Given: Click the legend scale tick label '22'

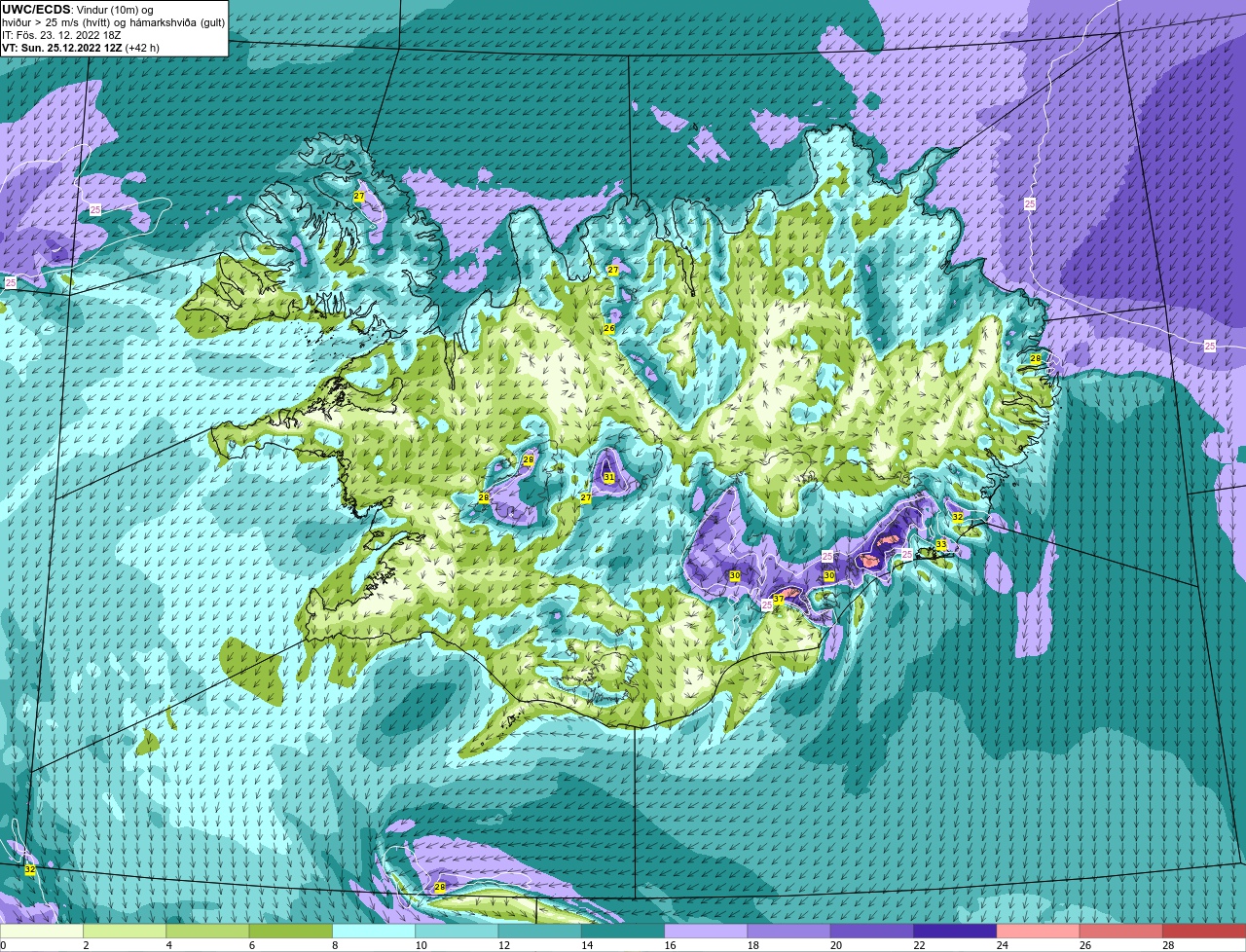Looking at the screenshot, I should pos(919,945).
